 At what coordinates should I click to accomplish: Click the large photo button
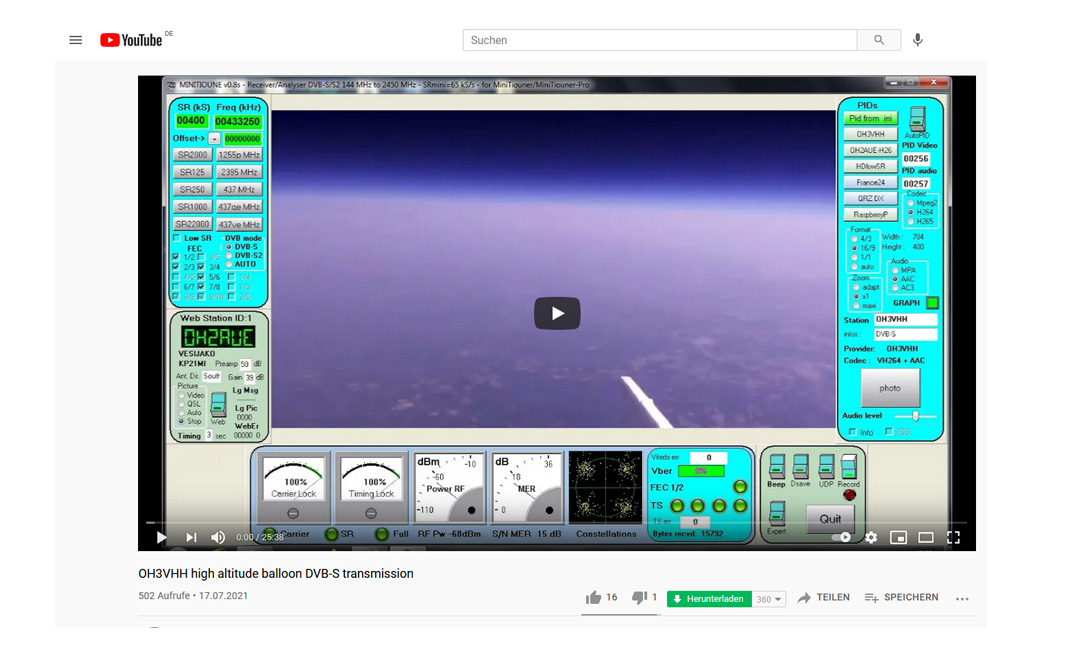coord(890,388)
